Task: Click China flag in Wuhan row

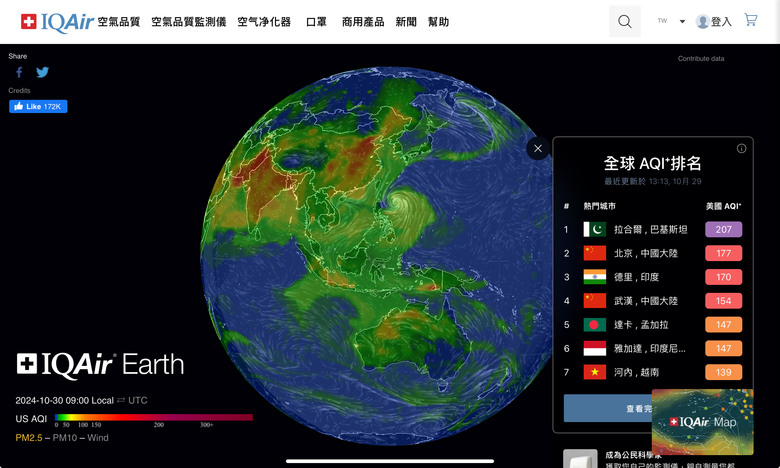Action: (594, 301)
